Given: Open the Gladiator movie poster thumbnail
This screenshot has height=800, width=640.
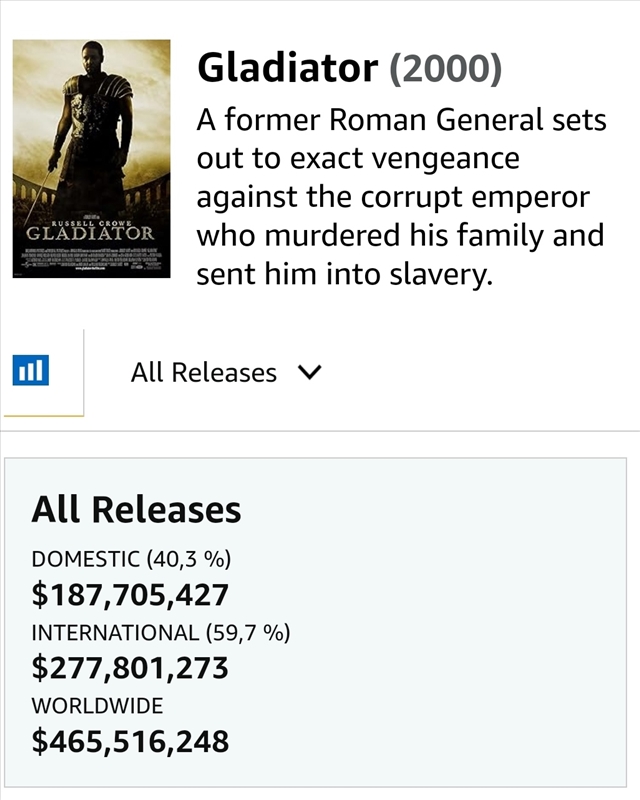Looking at the screenshot, I should click(91, 158).
